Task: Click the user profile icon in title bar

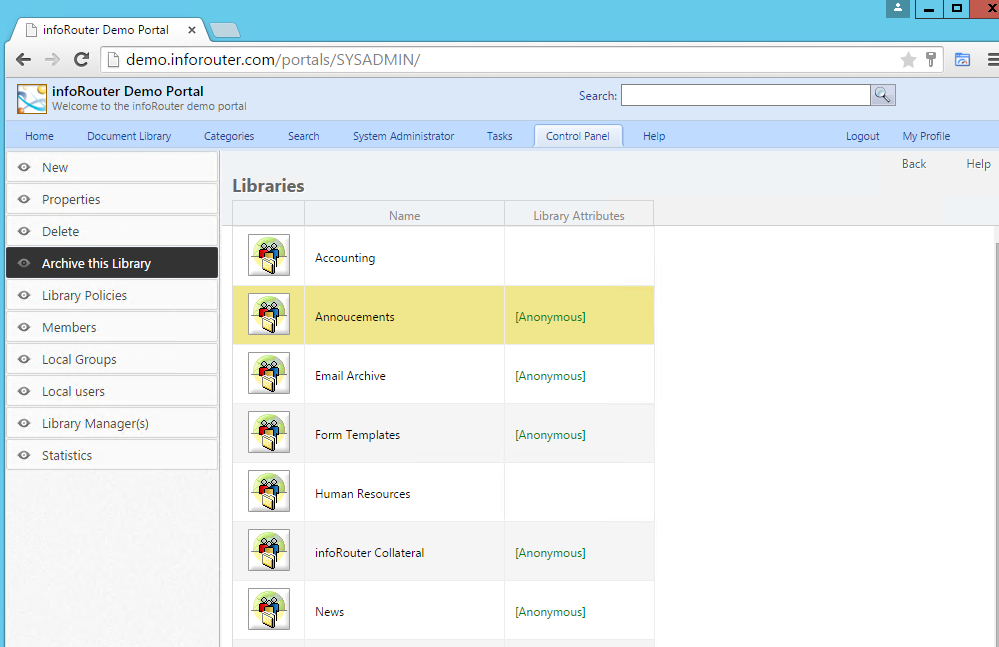Action: coord(898,8)
